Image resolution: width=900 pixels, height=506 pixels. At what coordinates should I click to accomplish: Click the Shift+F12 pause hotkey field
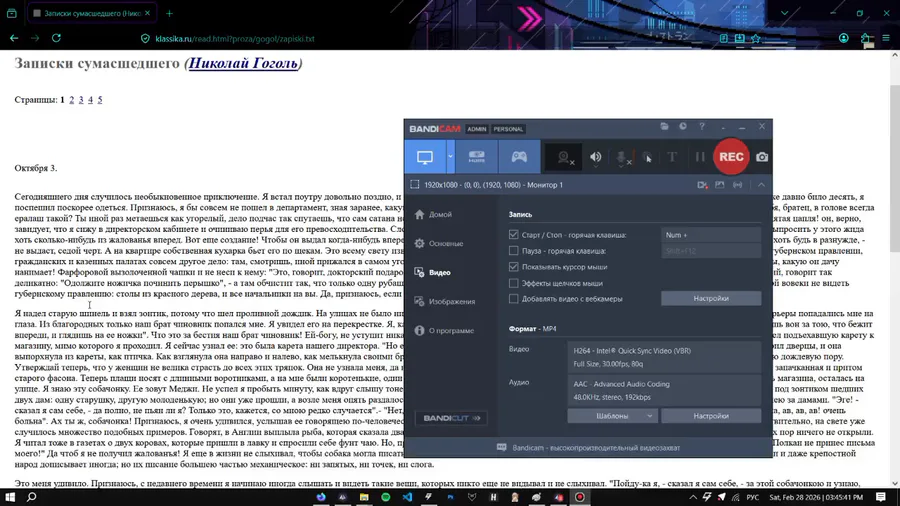711,251
